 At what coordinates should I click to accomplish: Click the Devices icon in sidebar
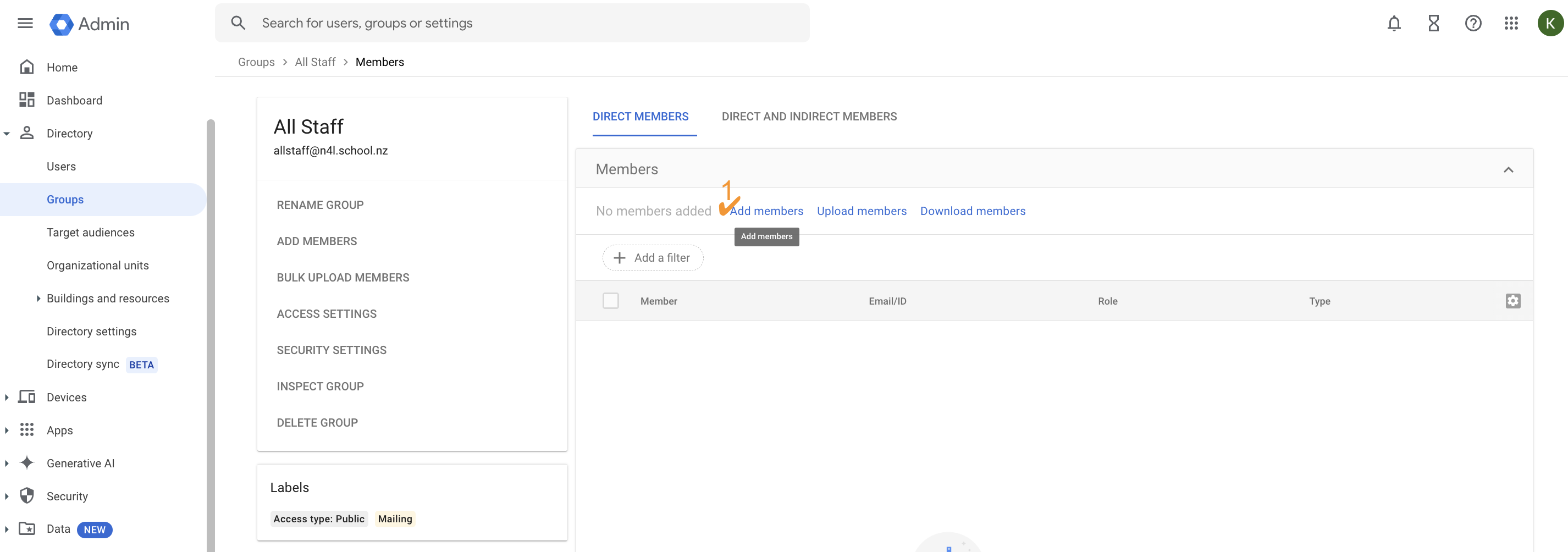tap(27, 397)
